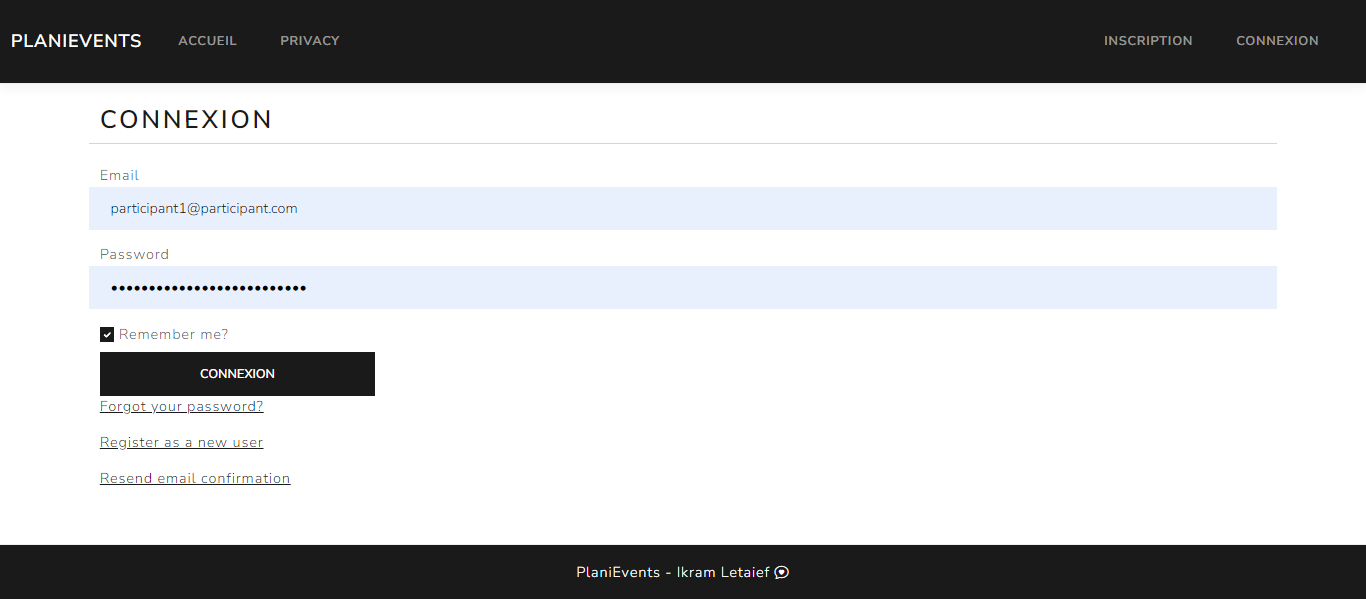Click Resend email confirmation link

pyautogui.click(x=195, y=478)
